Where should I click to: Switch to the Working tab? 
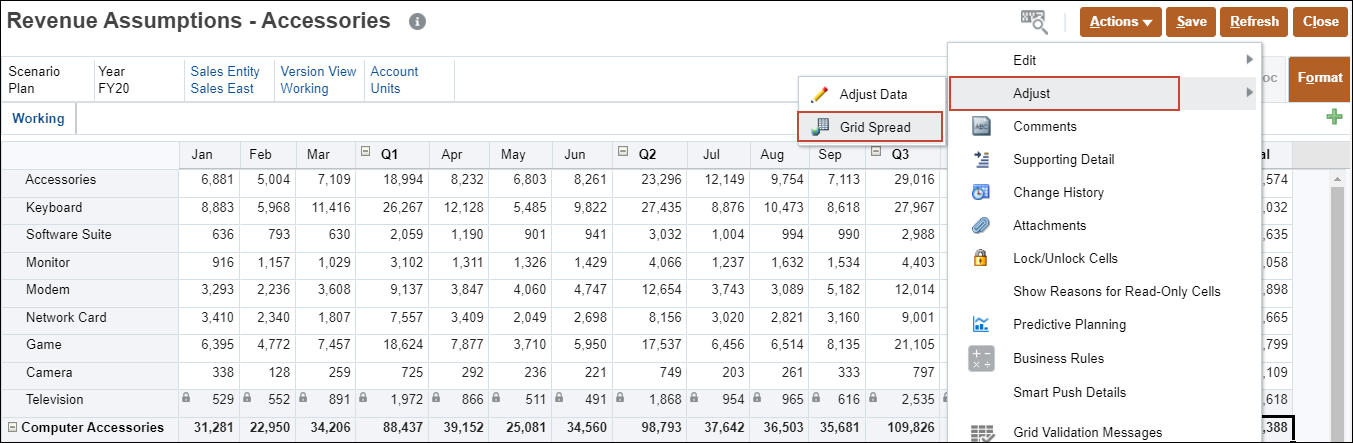38,118
